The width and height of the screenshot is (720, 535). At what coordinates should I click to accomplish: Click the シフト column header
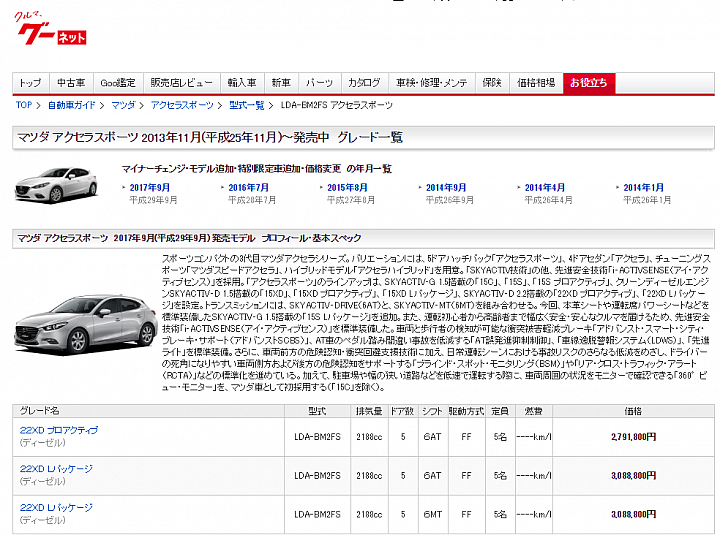(432, 411)
